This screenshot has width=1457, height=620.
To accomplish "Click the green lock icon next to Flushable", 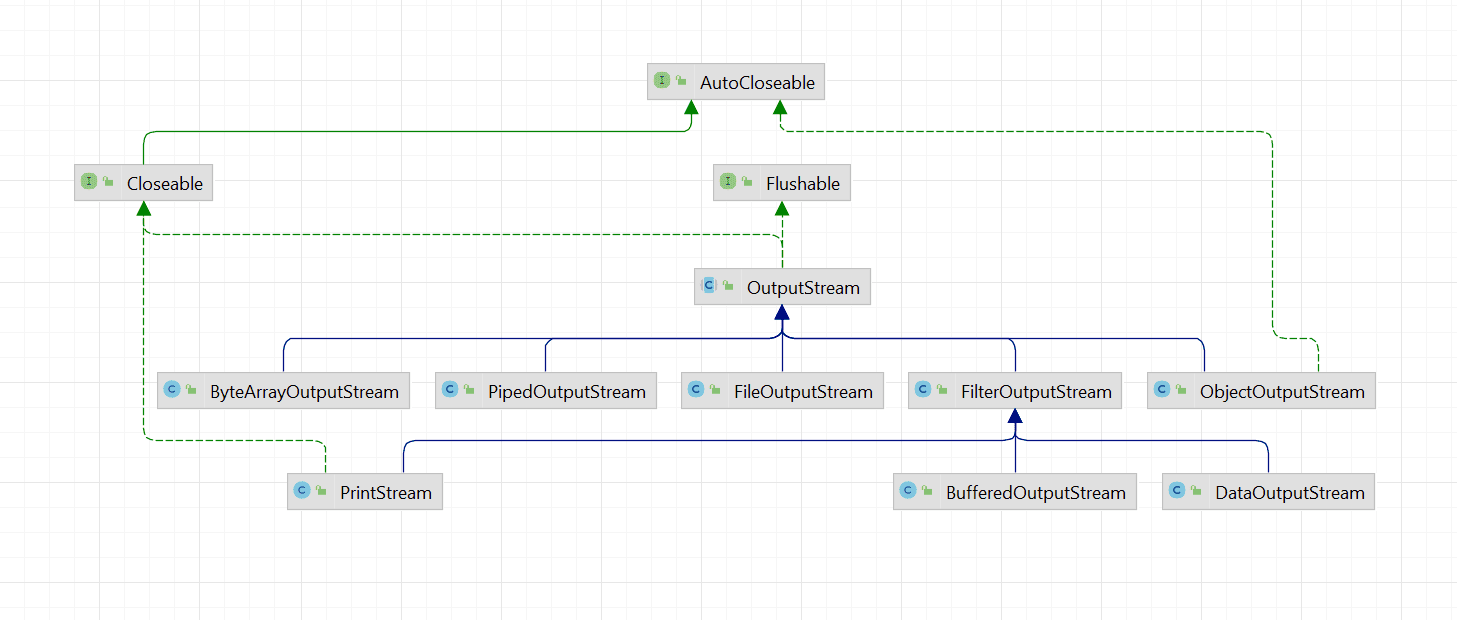I will pos(747,183).
